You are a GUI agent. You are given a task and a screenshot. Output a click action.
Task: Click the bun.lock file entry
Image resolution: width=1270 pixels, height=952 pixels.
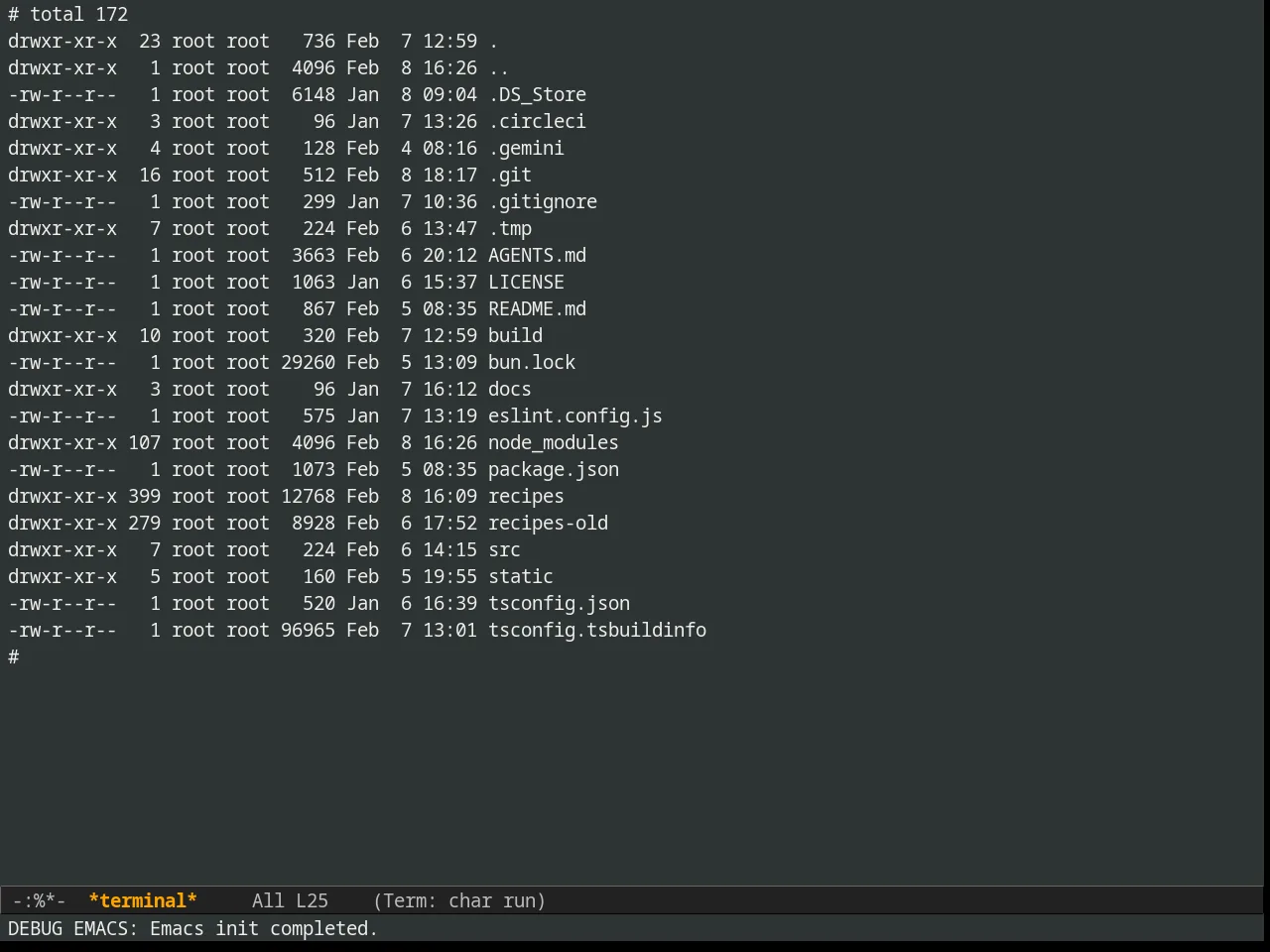532,362
